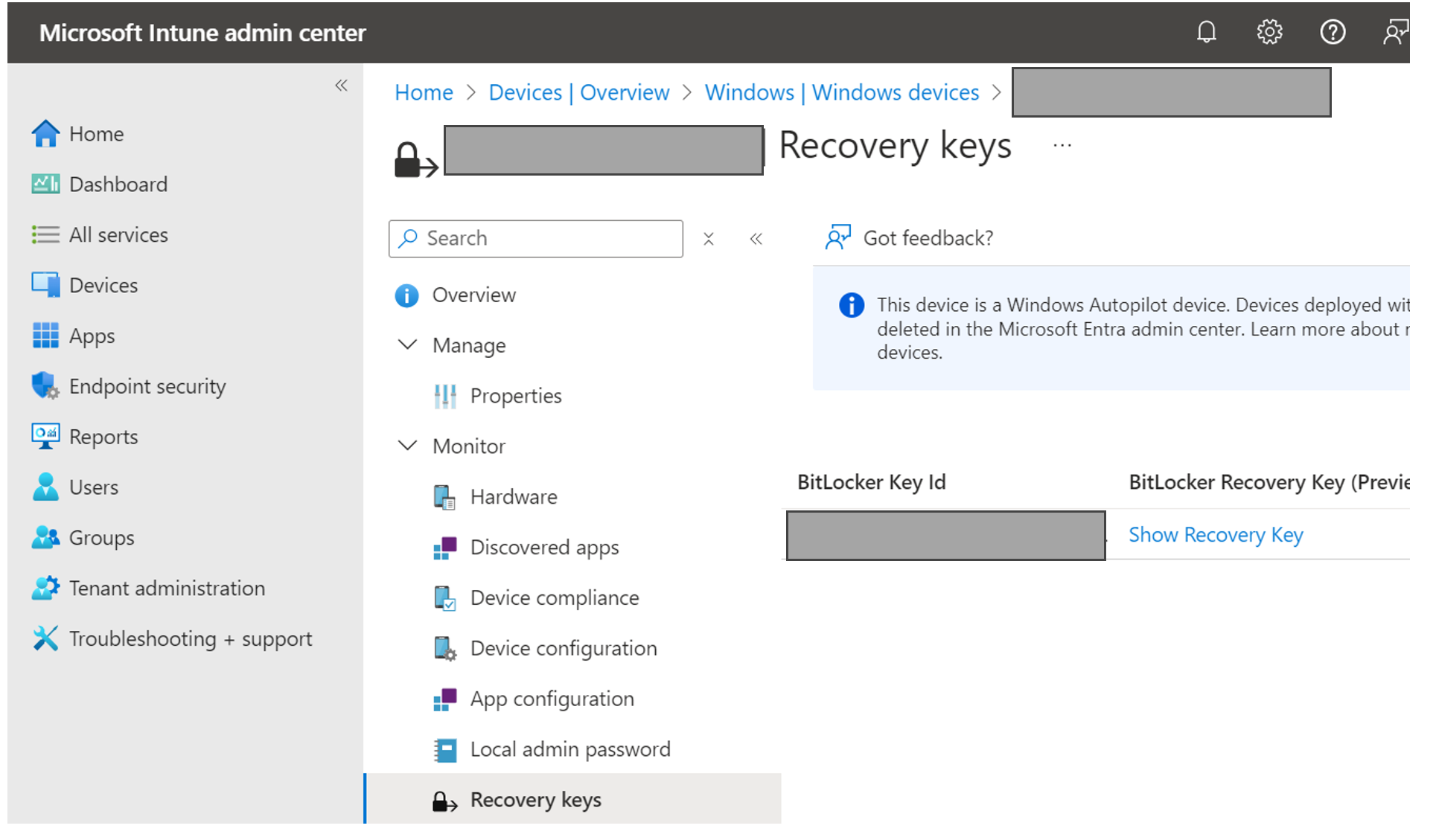The width and height of the screenshot is (1436, 840).
Task: Open Home in the sidebar menu
Action: (x=97, y=134)
